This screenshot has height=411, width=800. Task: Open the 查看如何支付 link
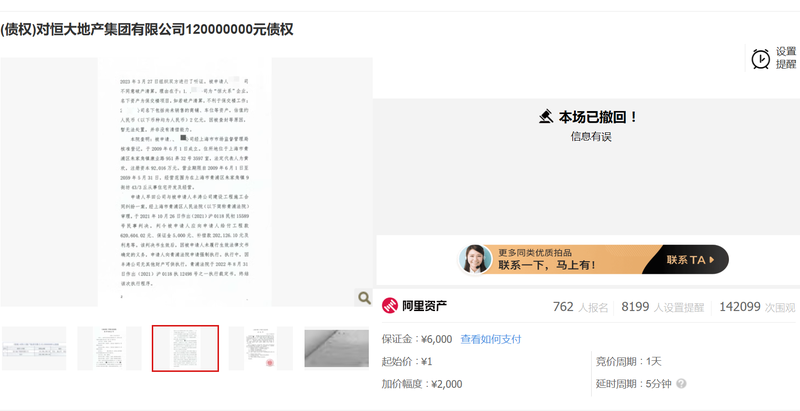tap(491, 339)
